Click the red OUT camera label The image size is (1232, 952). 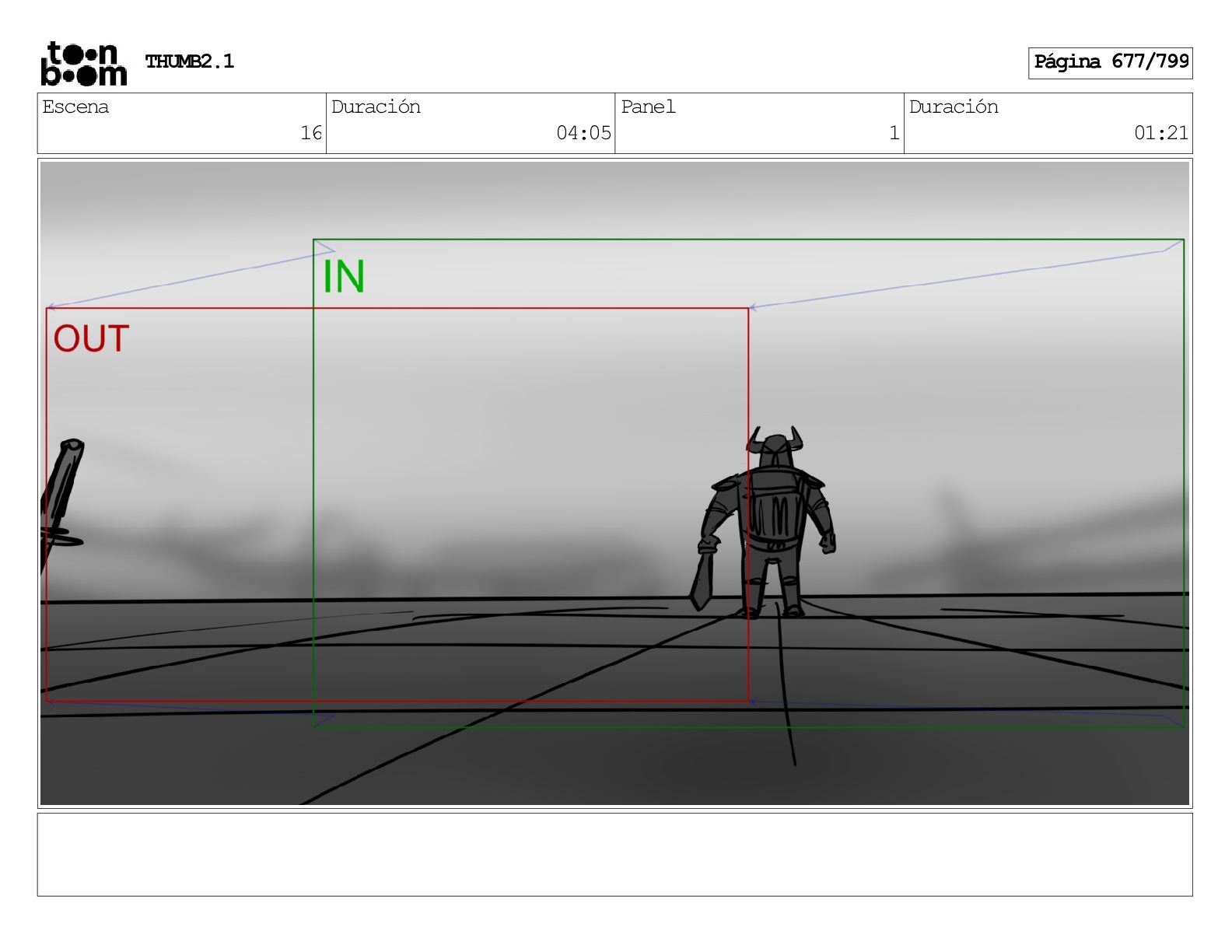pos(91,339)
